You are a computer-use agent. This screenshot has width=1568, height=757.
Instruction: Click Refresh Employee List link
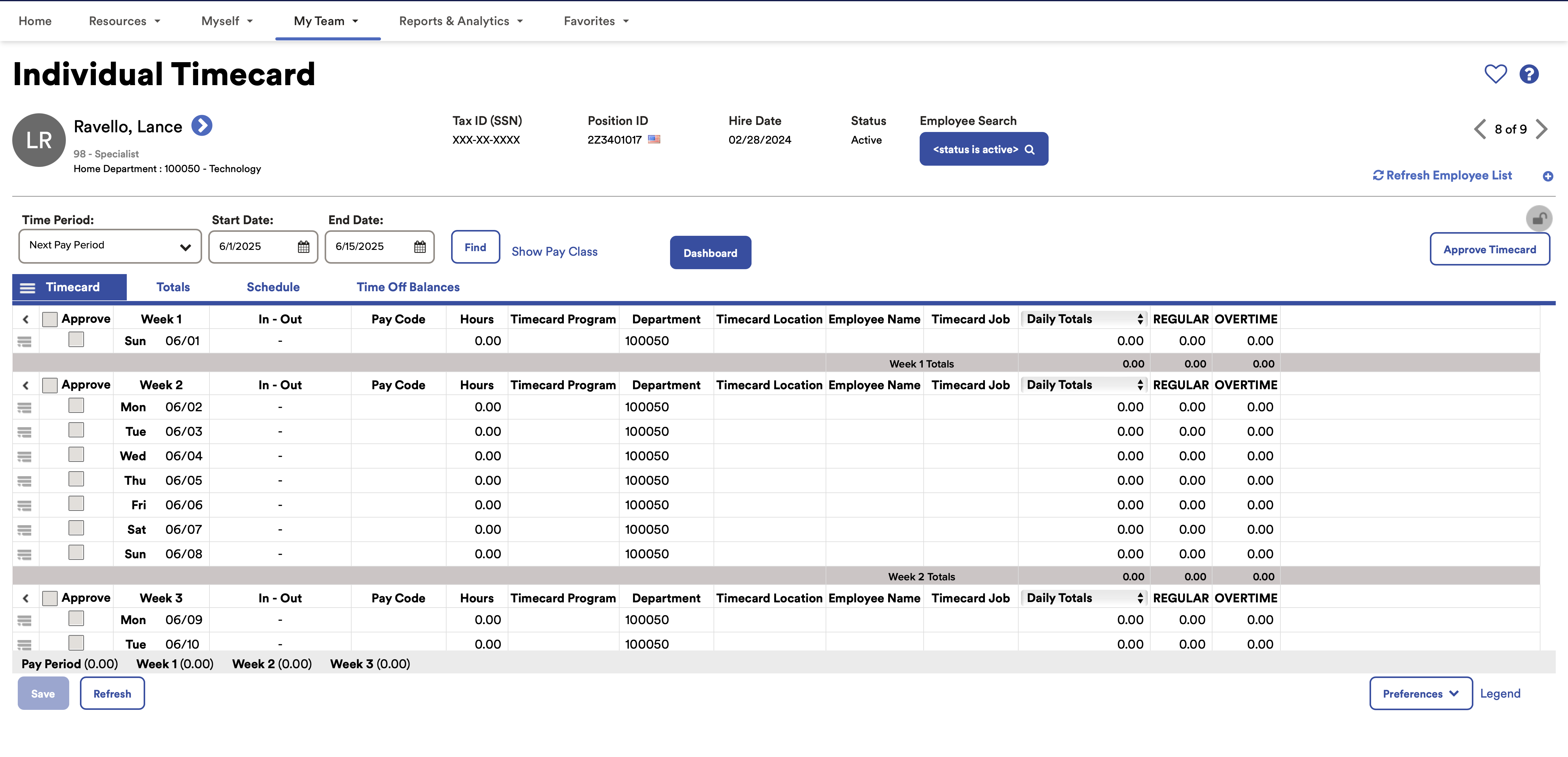pos(1442,175)
